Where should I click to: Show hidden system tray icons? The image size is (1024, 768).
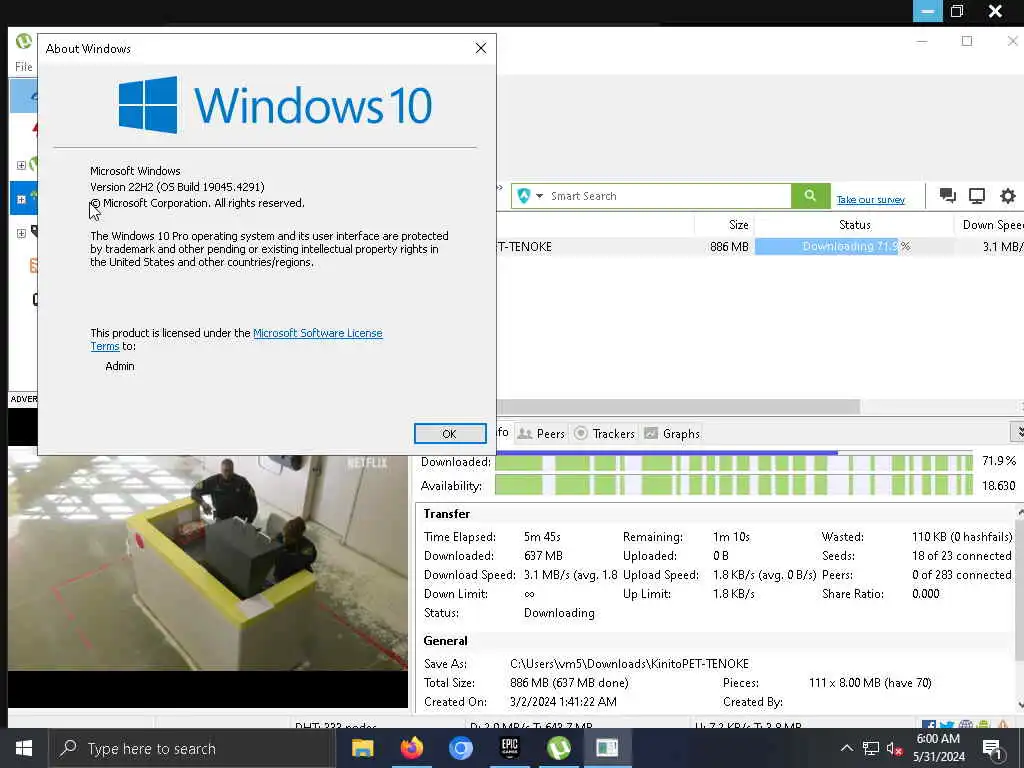tap(846, 748)
